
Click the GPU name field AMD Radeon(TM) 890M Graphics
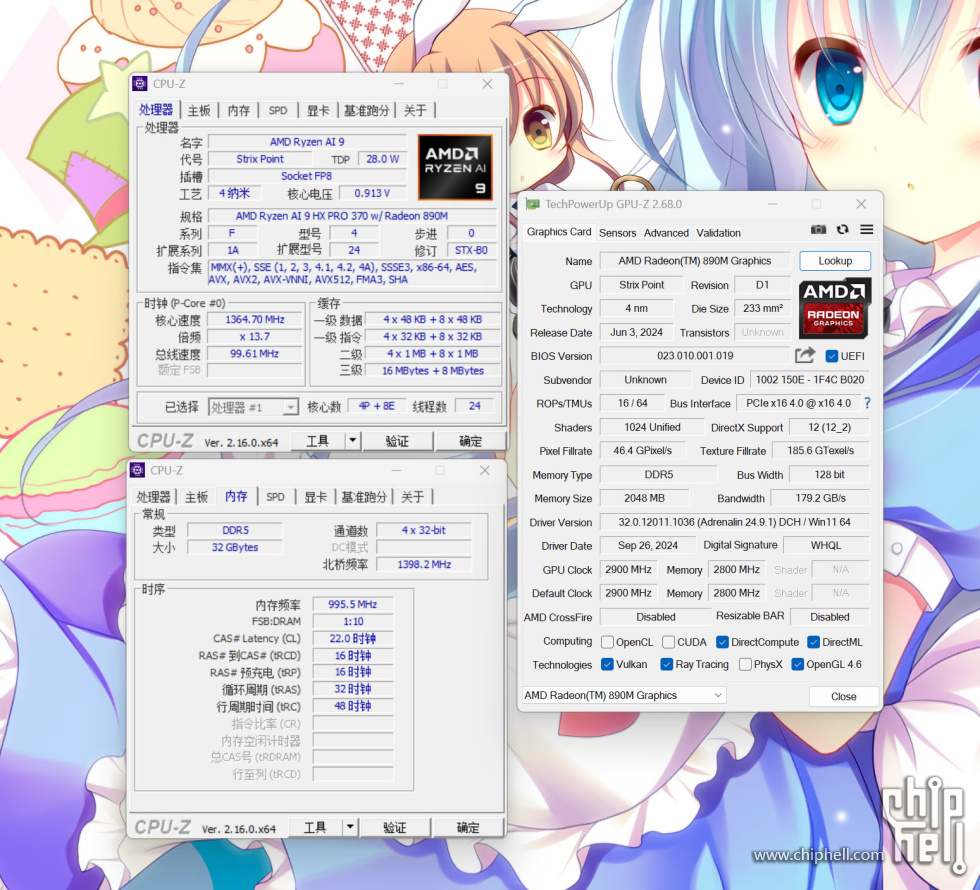click(x=695, y=261)
